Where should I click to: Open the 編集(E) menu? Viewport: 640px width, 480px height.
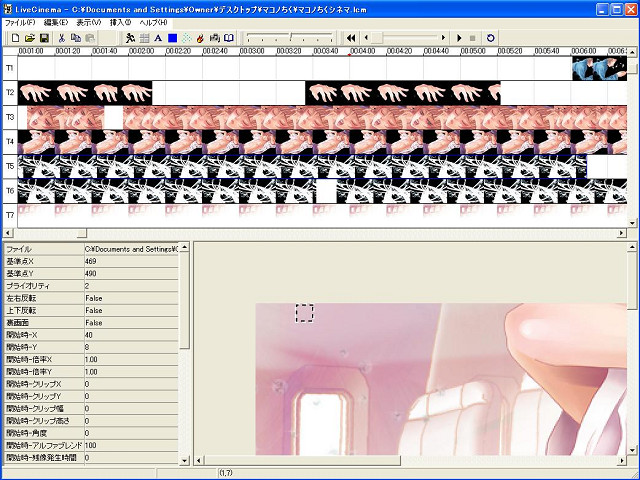pyautogui.click(x=56, y=23)
